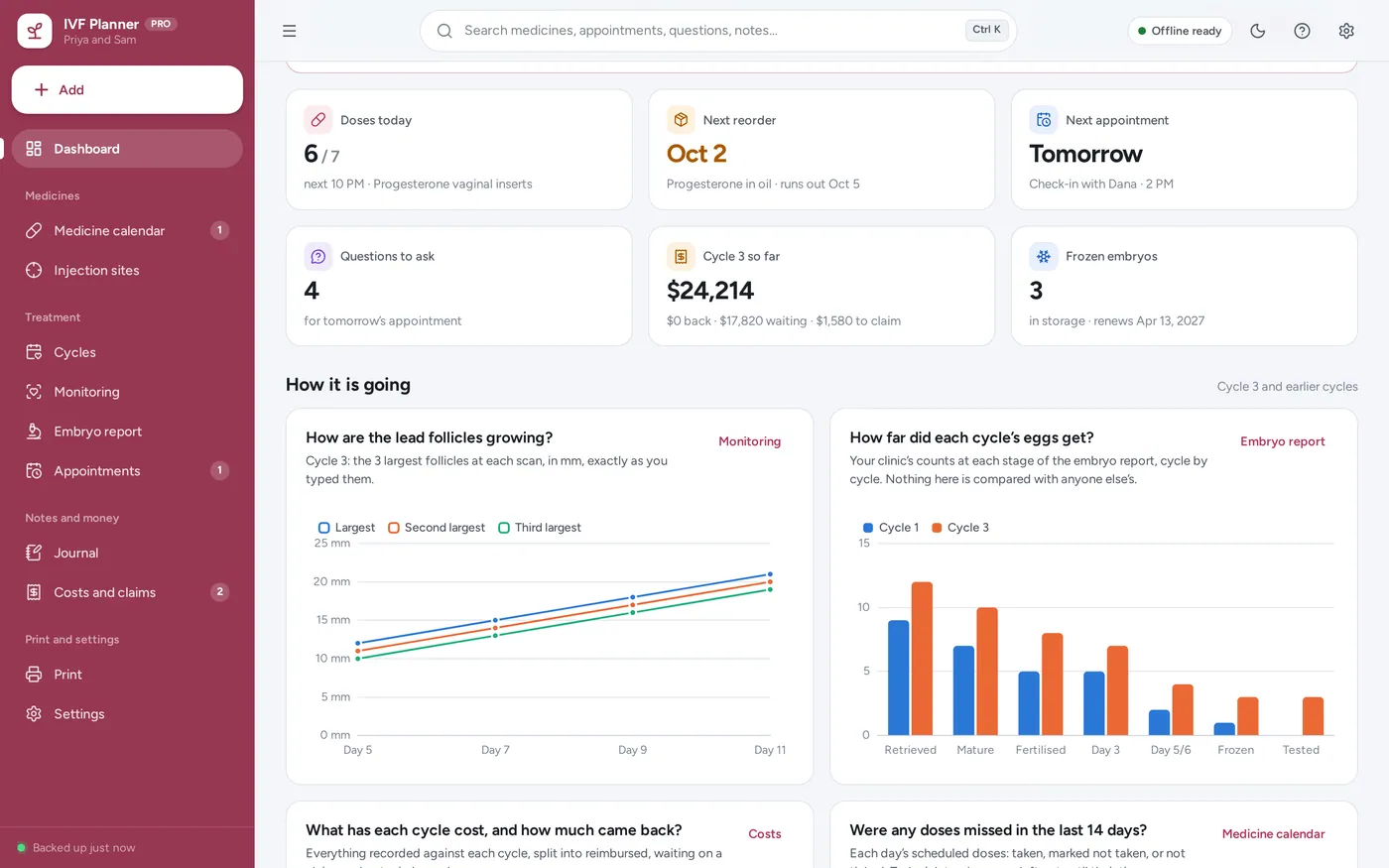Click the Injection sites sidebar icon

[34, 270]
